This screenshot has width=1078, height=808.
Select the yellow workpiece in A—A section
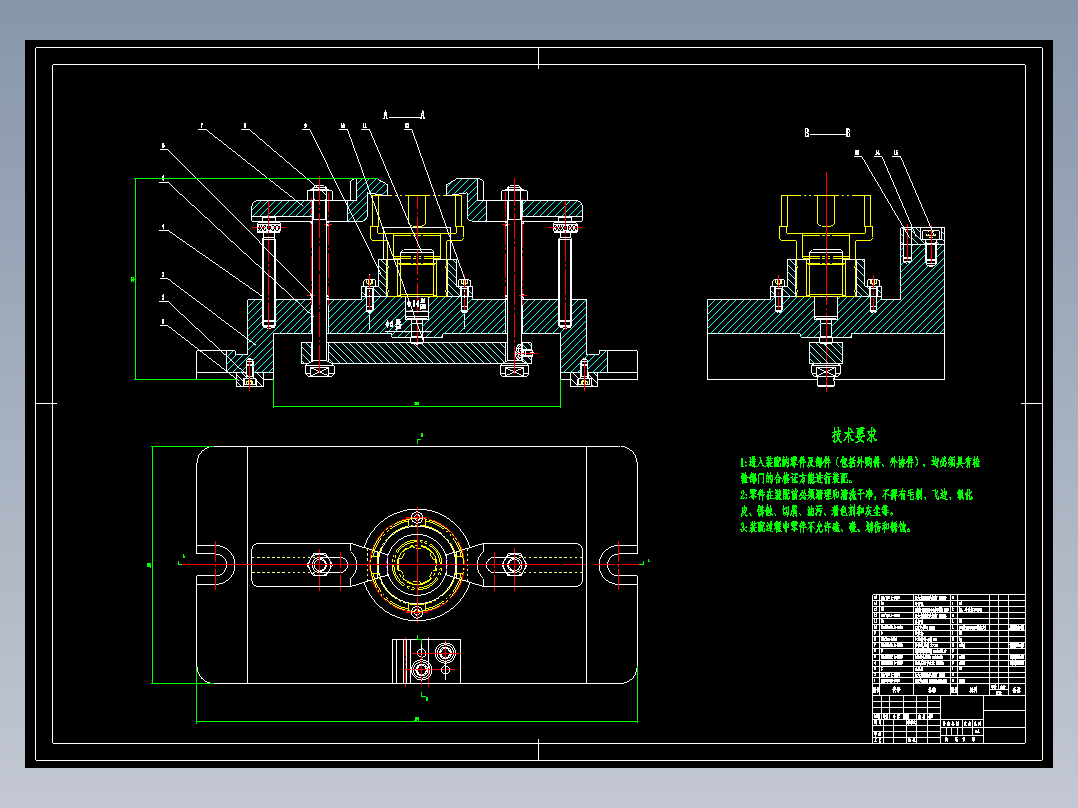415,244
